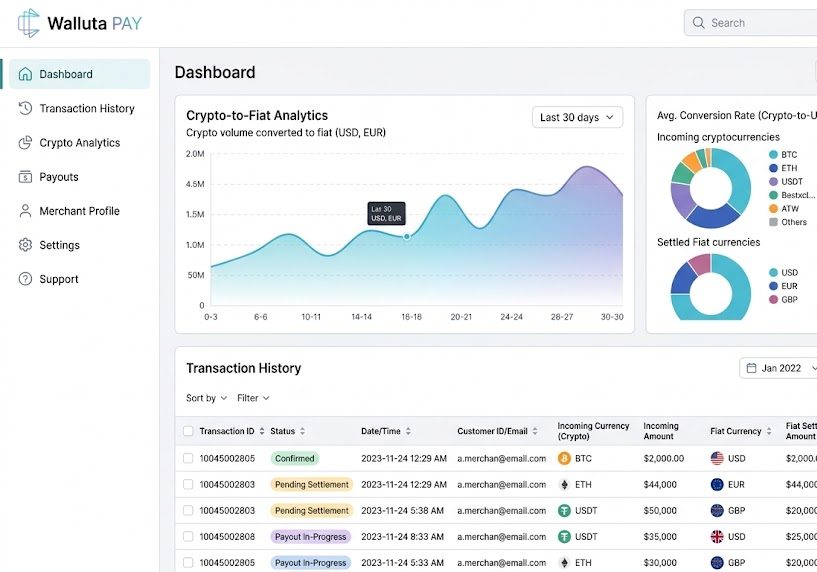The width and height of the screenshot is (817, 572).
Task: Click the Merchant Profile person icon
Action: click(x=25, y=210)
